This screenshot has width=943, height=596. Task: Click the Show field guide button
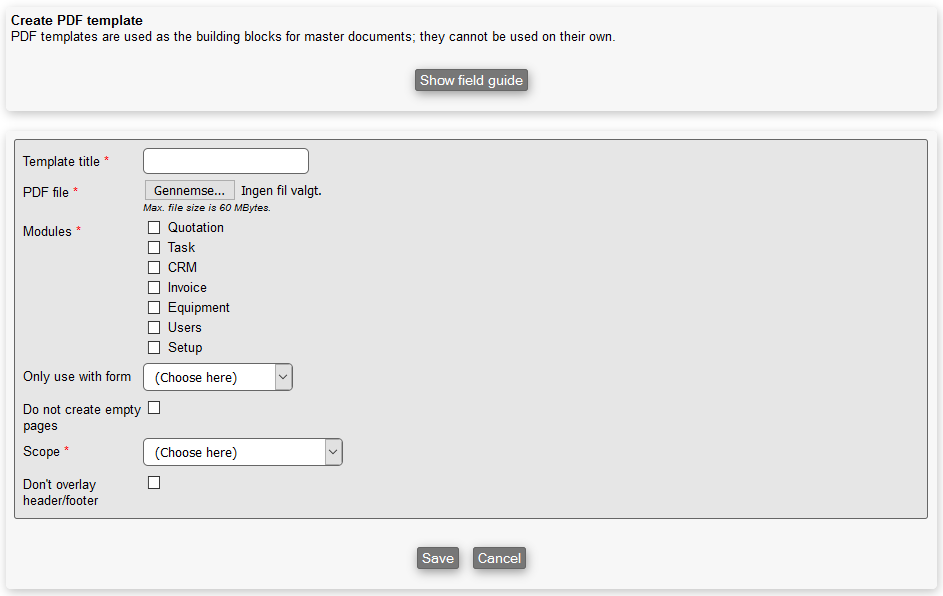(471, 80)
